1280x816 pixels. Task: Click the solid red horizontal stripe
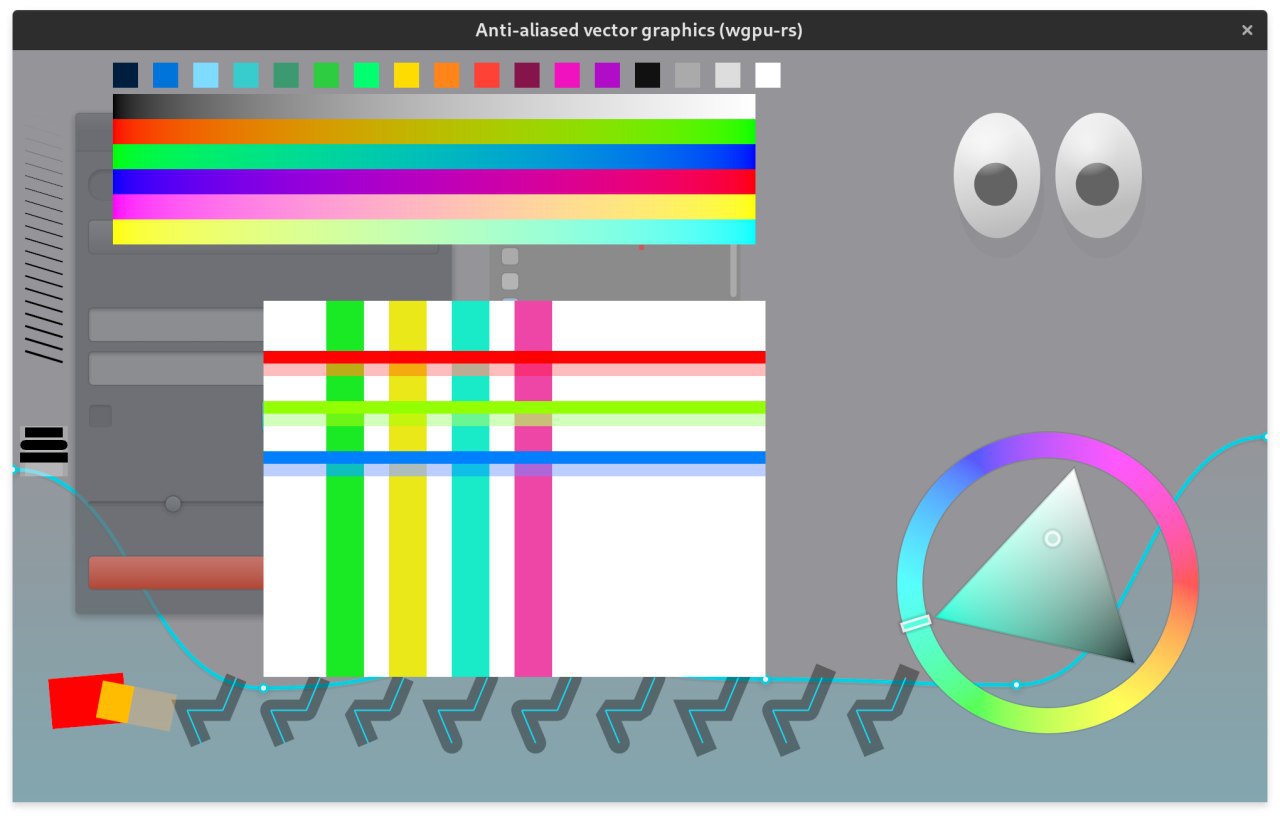514,357
